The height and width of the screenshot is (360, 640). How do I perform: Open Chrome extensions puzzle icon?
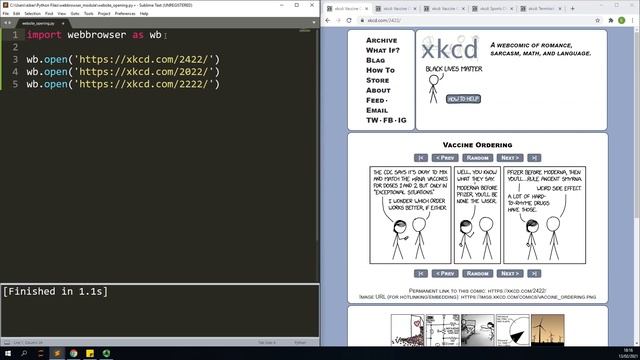[x=611, y=20]
